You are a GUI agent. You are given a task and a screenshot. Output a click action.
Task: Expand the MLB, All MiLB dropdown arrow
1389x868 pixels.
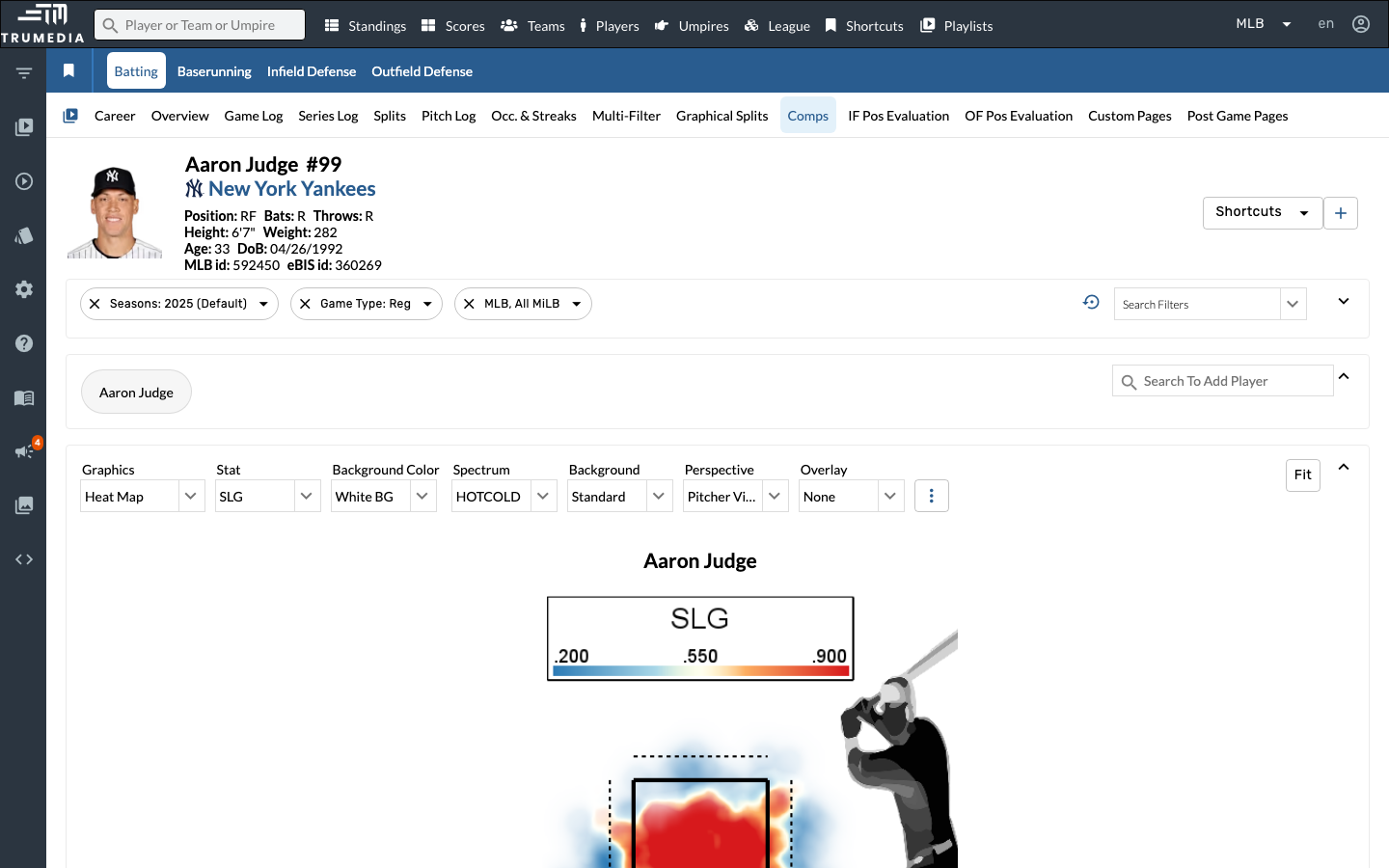[x=577, y=304]
